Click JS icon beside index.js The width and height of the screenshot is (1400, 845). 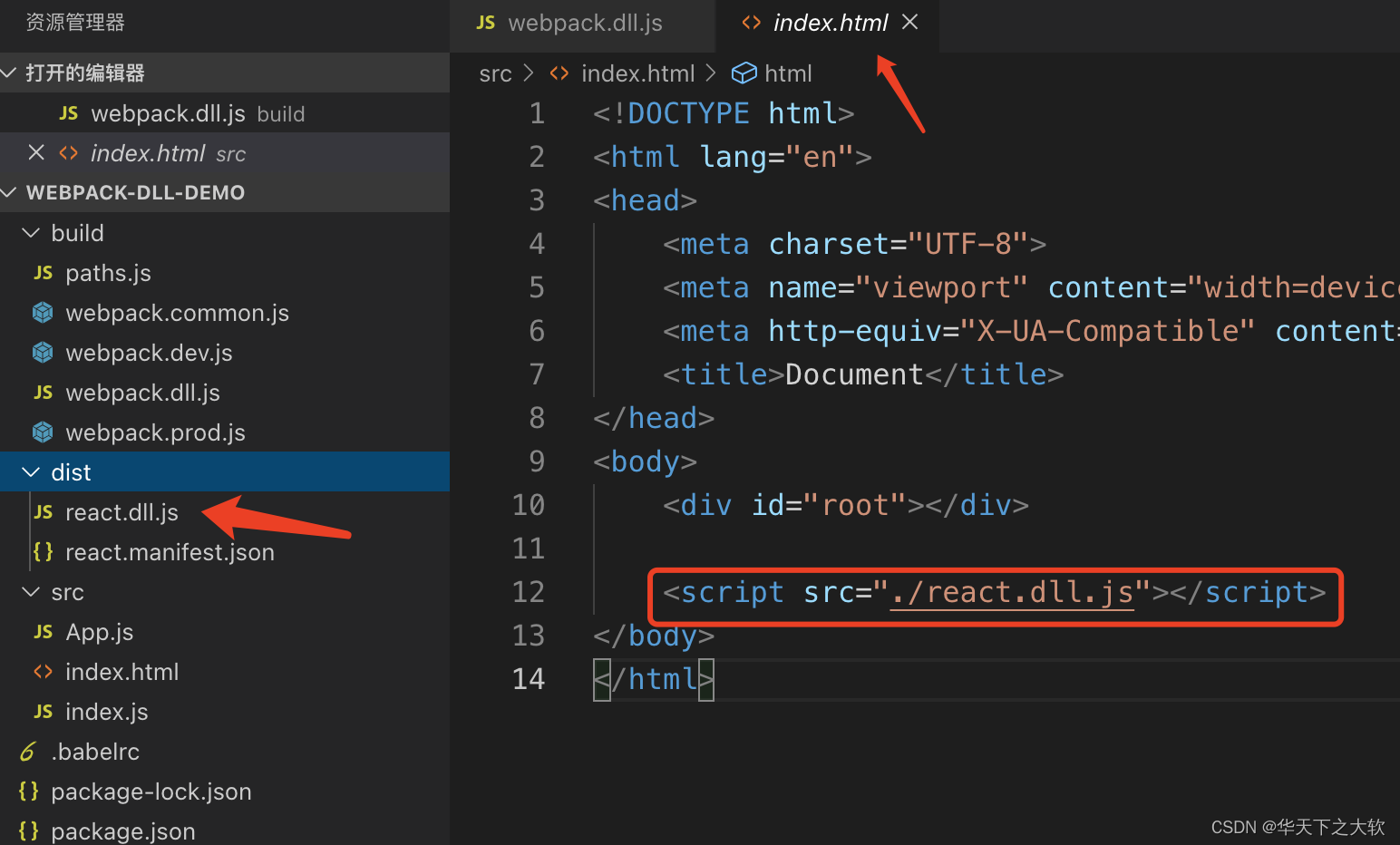point(43,712)
